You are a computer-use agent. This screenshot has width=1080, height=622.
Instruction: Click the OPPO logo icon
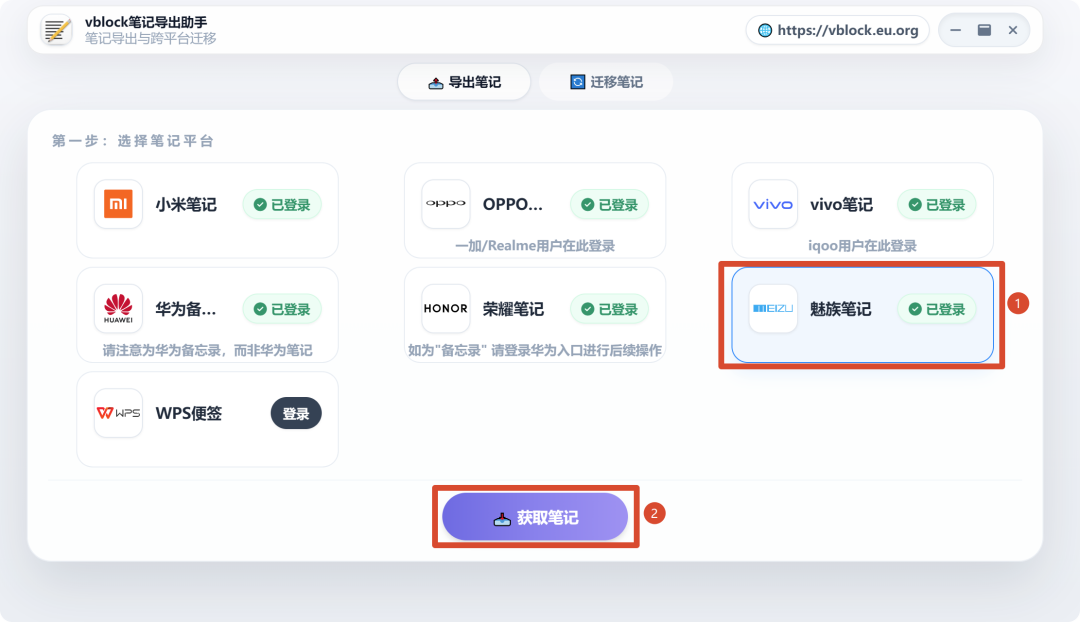coord(446,204)
